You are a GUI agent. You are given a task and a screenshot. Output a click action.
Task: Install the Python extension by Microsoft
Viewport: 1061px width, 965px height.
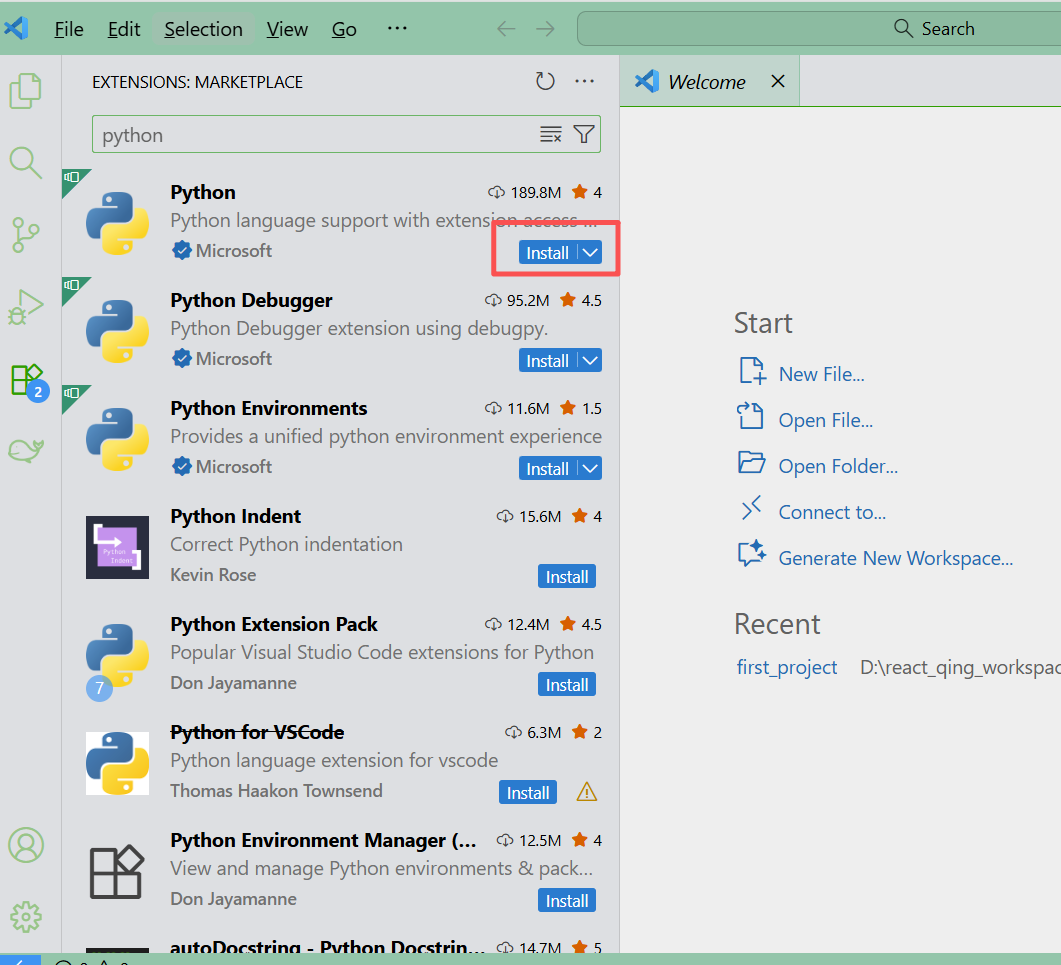pos(548,252)
